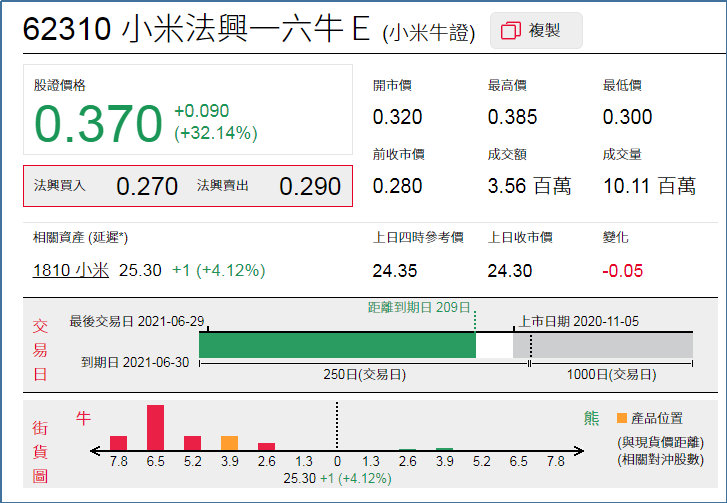
Task: Click the 0 center axis label
Action: click(337, 462)
